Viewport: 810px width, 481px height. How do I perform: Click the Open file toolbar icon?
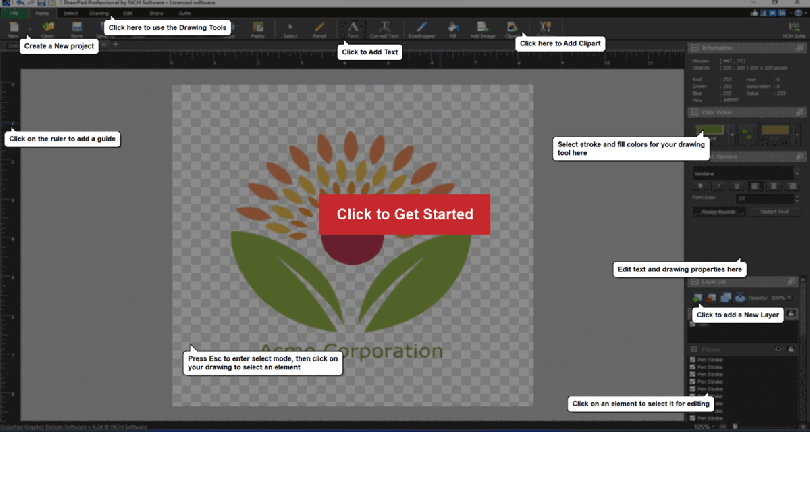click(x=48, y=29)
